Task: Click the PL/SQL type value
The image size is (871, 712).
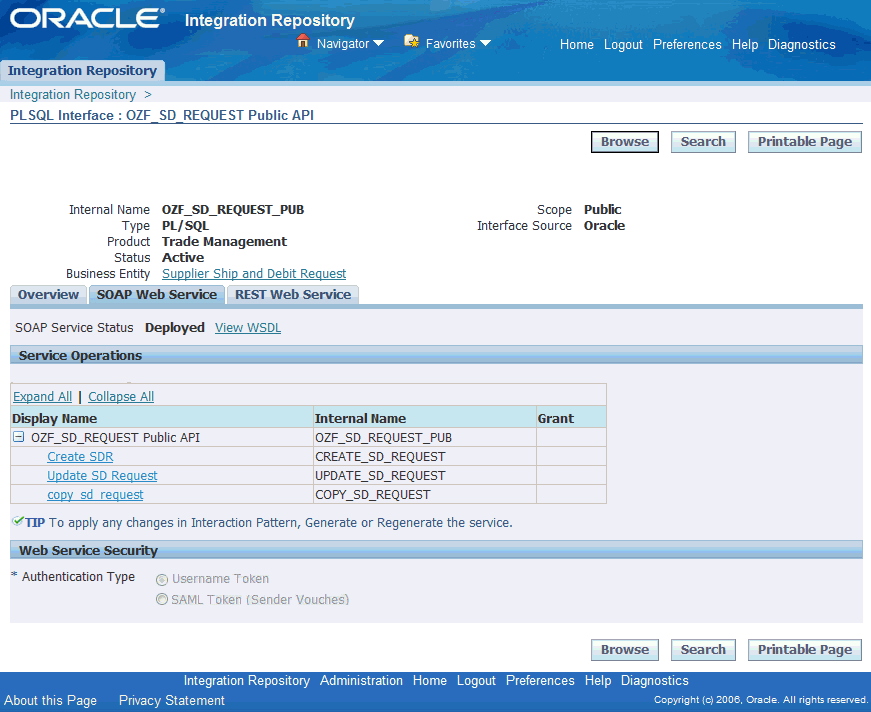Action: (x=186, y=226)
